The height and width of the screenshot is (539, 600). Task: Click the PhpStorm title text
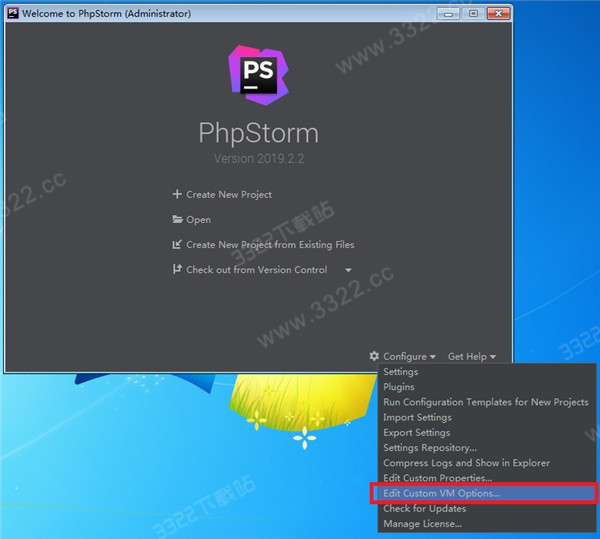(259, 133)
